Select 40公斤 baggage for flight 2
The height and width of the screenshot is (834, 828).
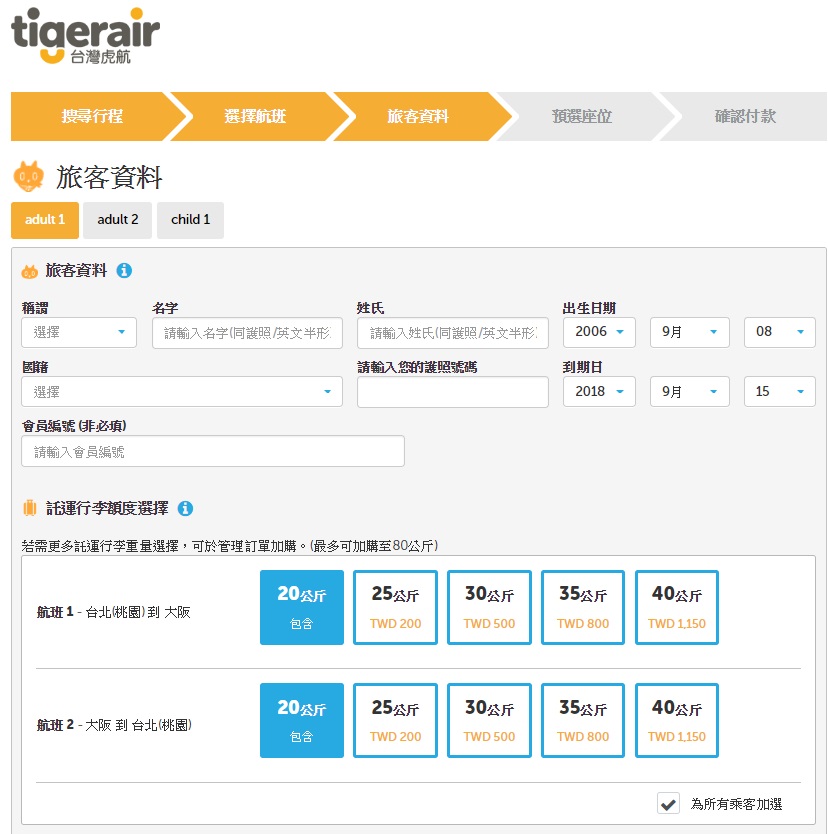677,720
